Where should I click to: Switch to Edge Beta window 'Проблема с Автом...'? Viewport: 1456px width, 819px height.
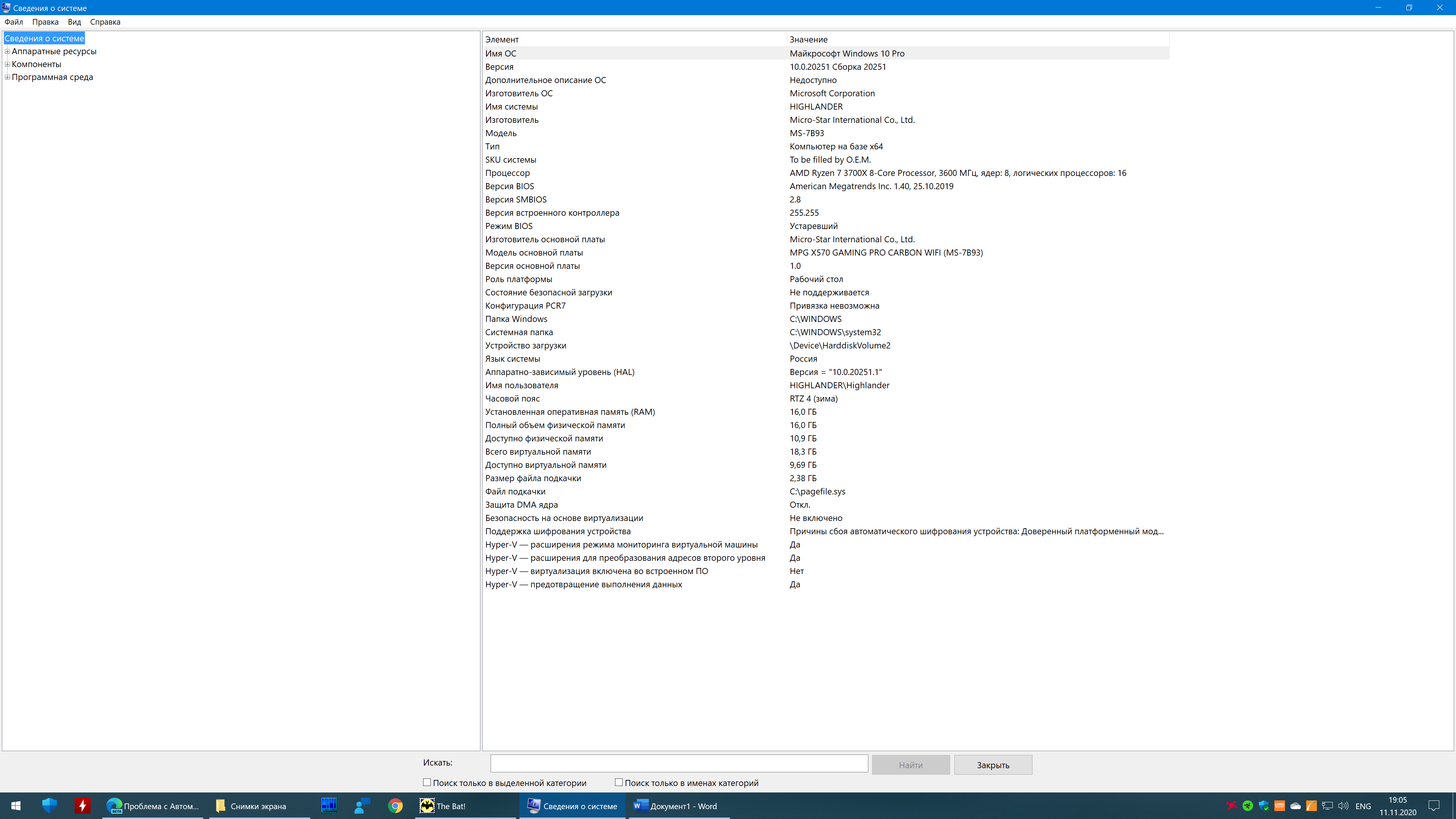(153, 806)
